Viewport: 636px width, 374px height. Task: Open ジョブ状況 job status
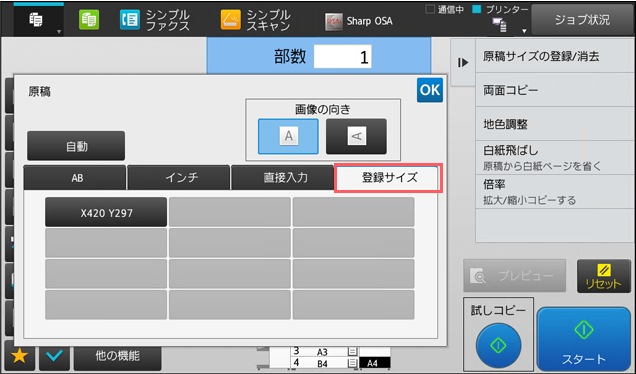(582, 20)
